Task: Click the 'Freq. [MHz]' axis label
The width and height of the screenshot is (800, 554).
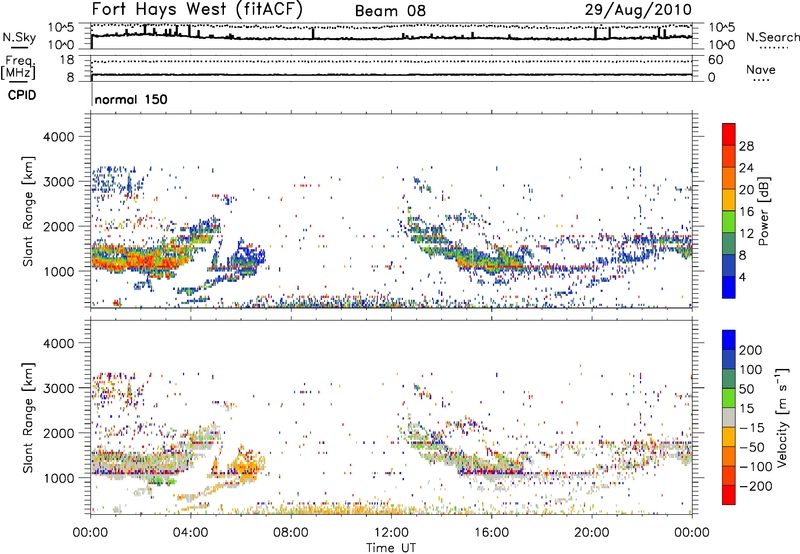Action: (18, 68)
